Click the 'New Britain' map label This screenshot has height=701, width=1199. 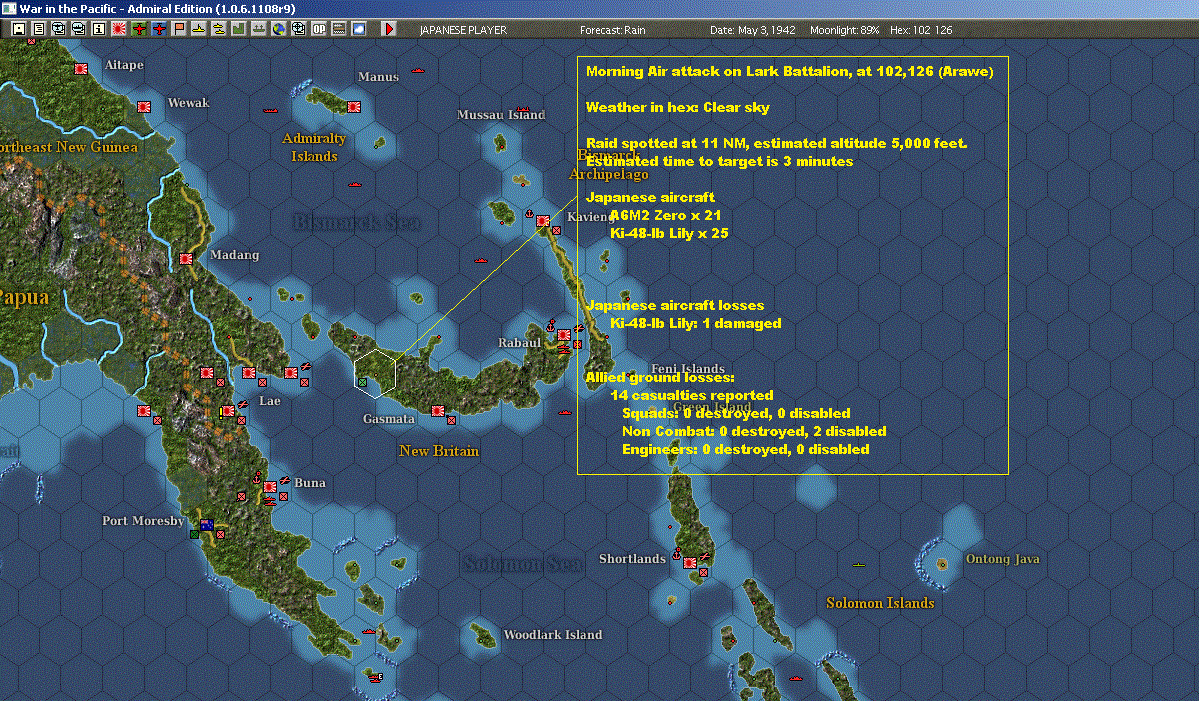(439, 451)
